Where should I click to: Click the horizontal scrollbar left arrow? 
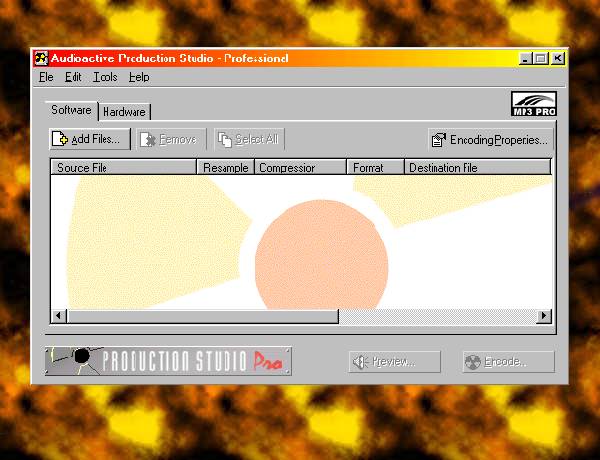[x=58, y=316]
